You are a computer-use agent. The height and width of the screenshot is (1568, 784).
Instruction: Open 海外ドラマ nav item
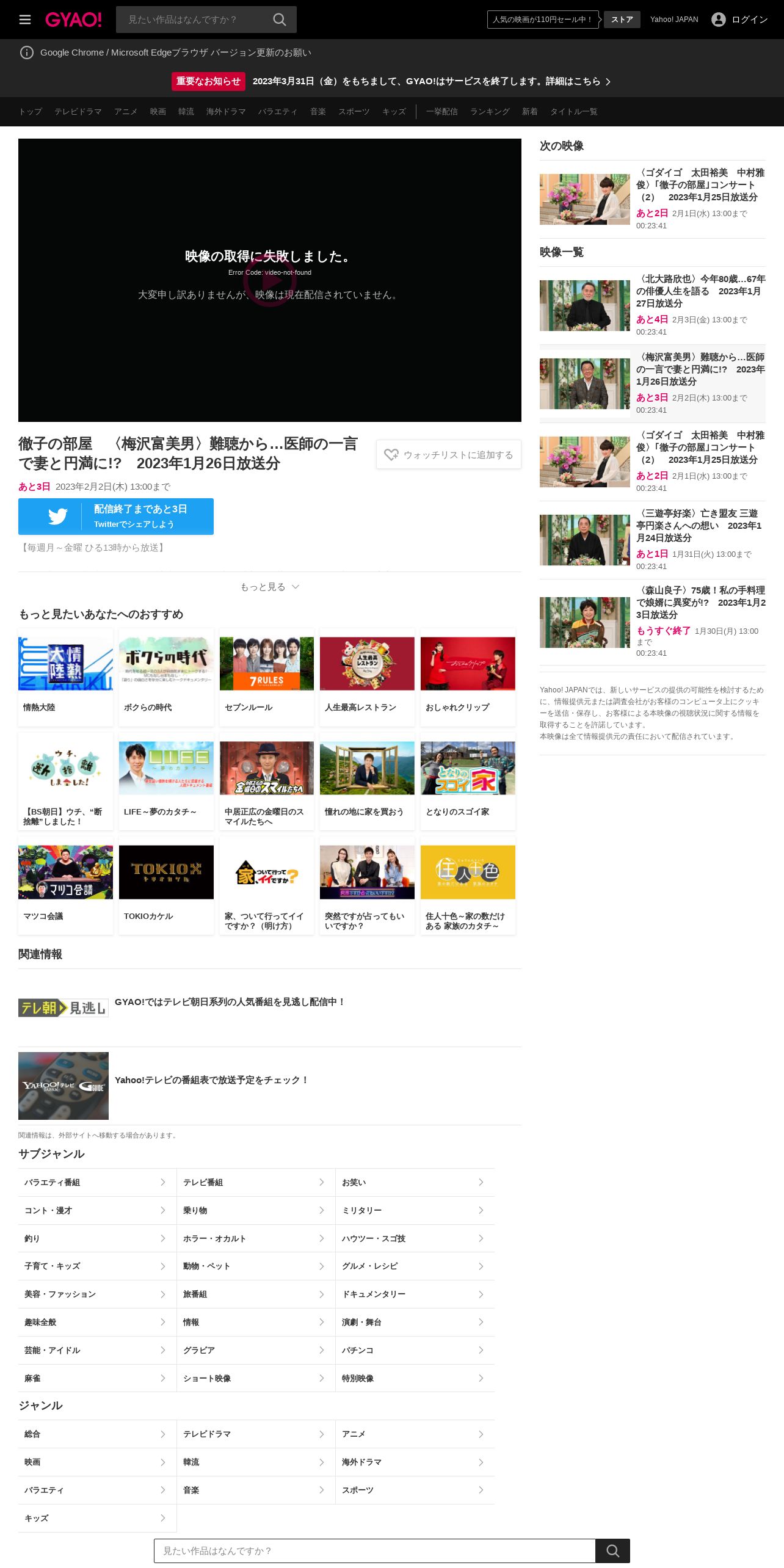pos(226,112)
